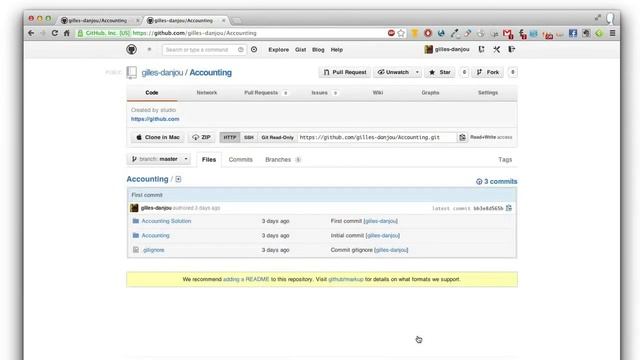Open the Code tab
This screenshot has height=360, width=640.
pos(152,93)
